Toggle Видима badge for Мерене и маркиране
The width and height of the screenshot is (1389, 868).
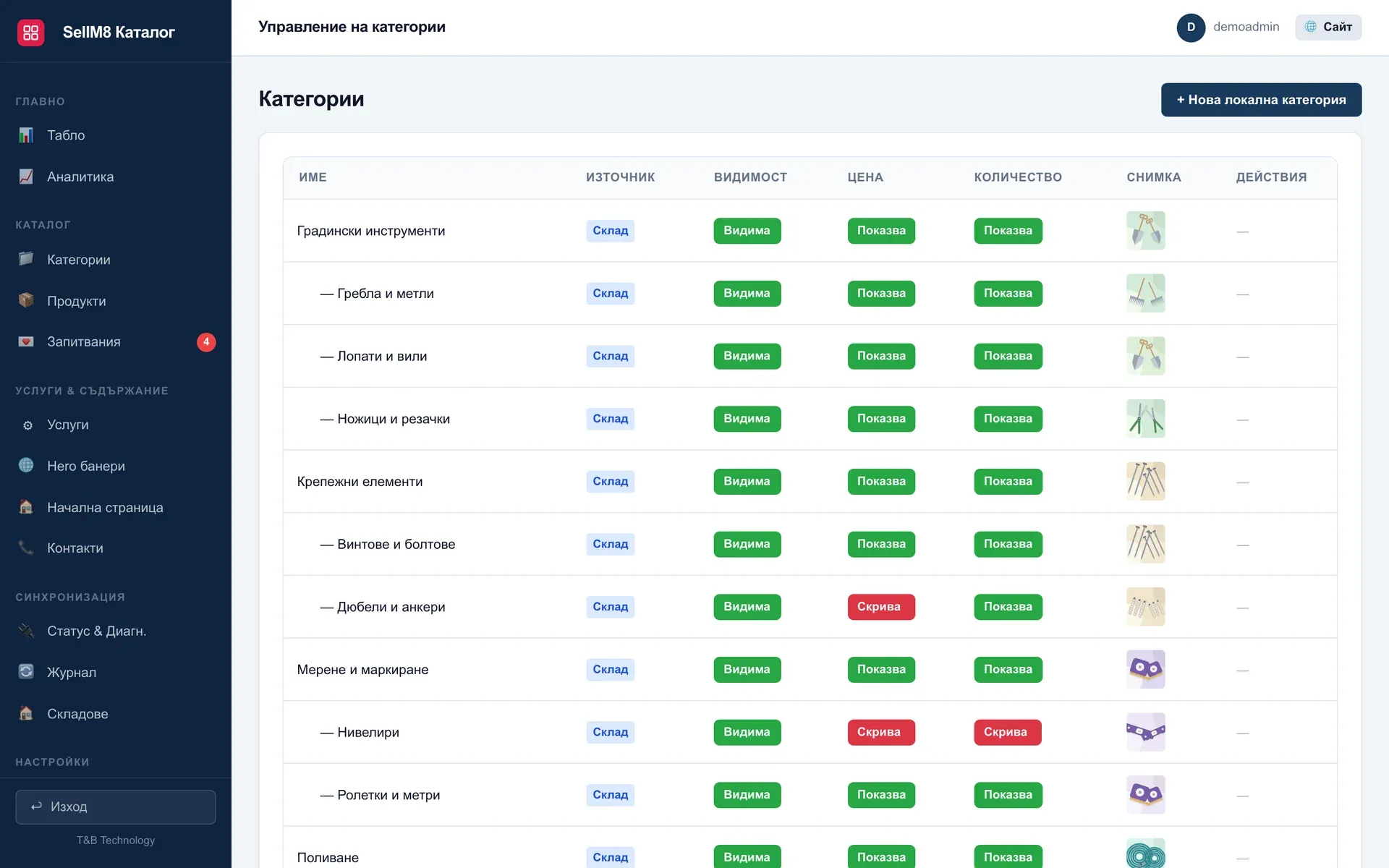pos(747,670)
